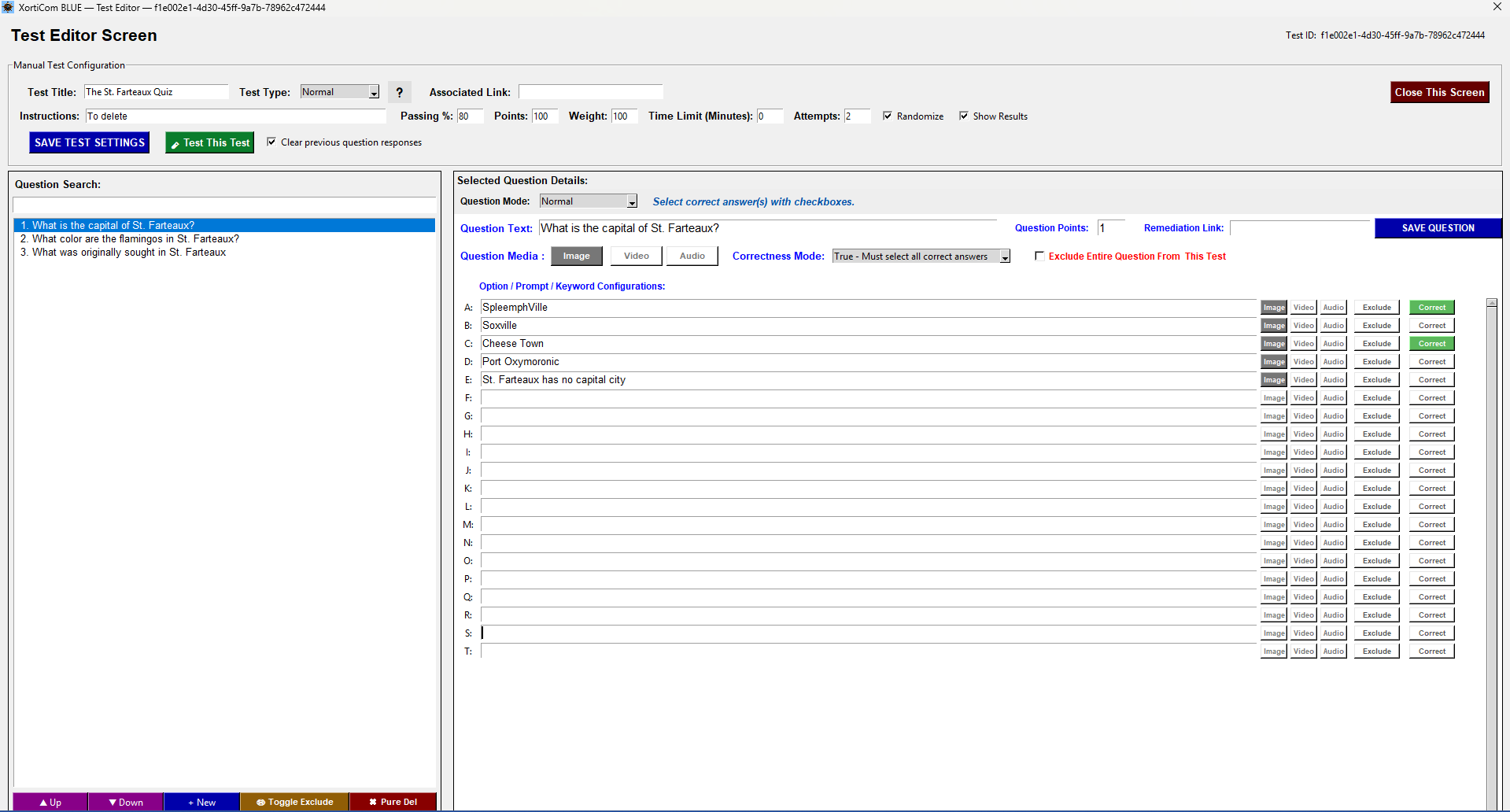Screen dimensions: 1510x812
Task: Add a New question
Action: coord(201,802)
